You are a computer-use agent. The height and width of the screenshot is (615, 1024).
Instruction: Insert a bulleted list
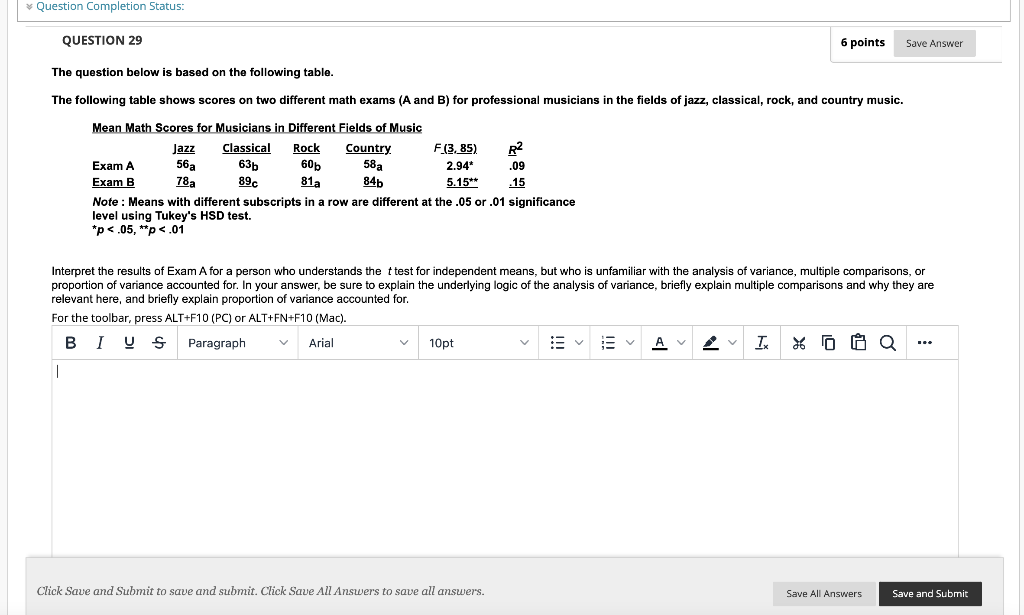tap(557, 343)
